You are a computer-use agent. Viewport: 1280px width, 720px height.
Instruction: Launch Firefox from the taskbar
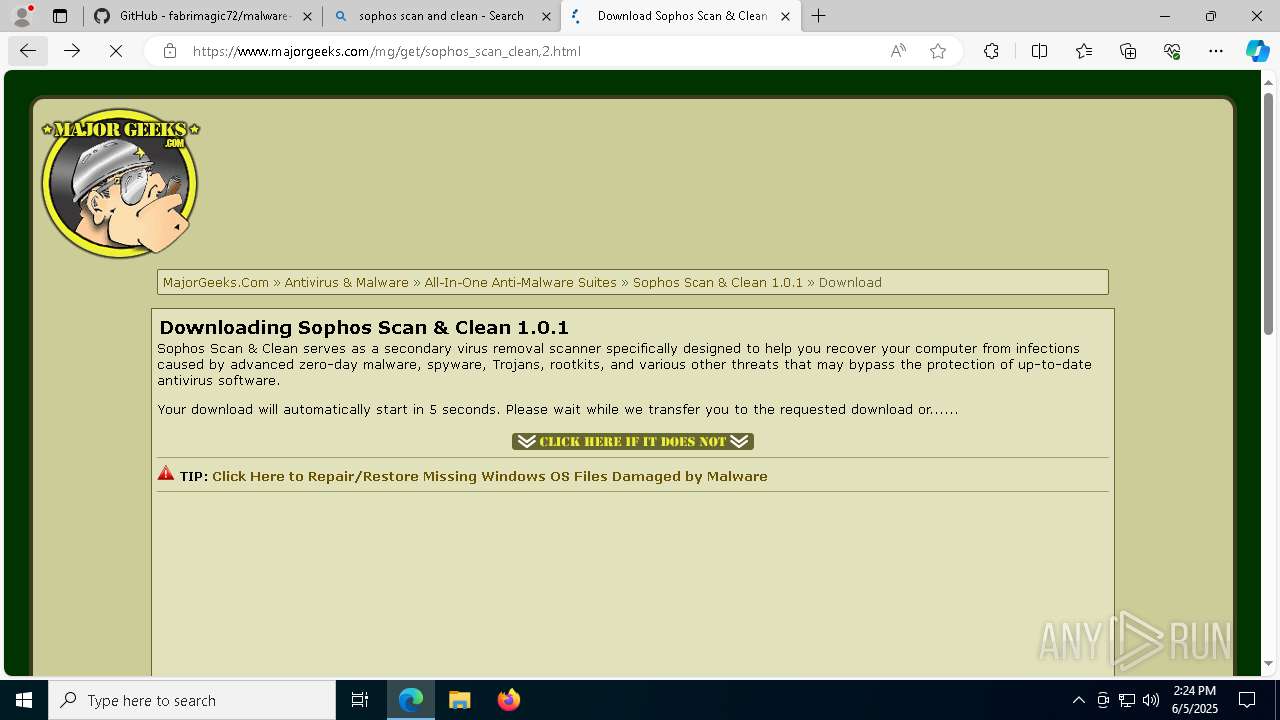click(509, 700)
